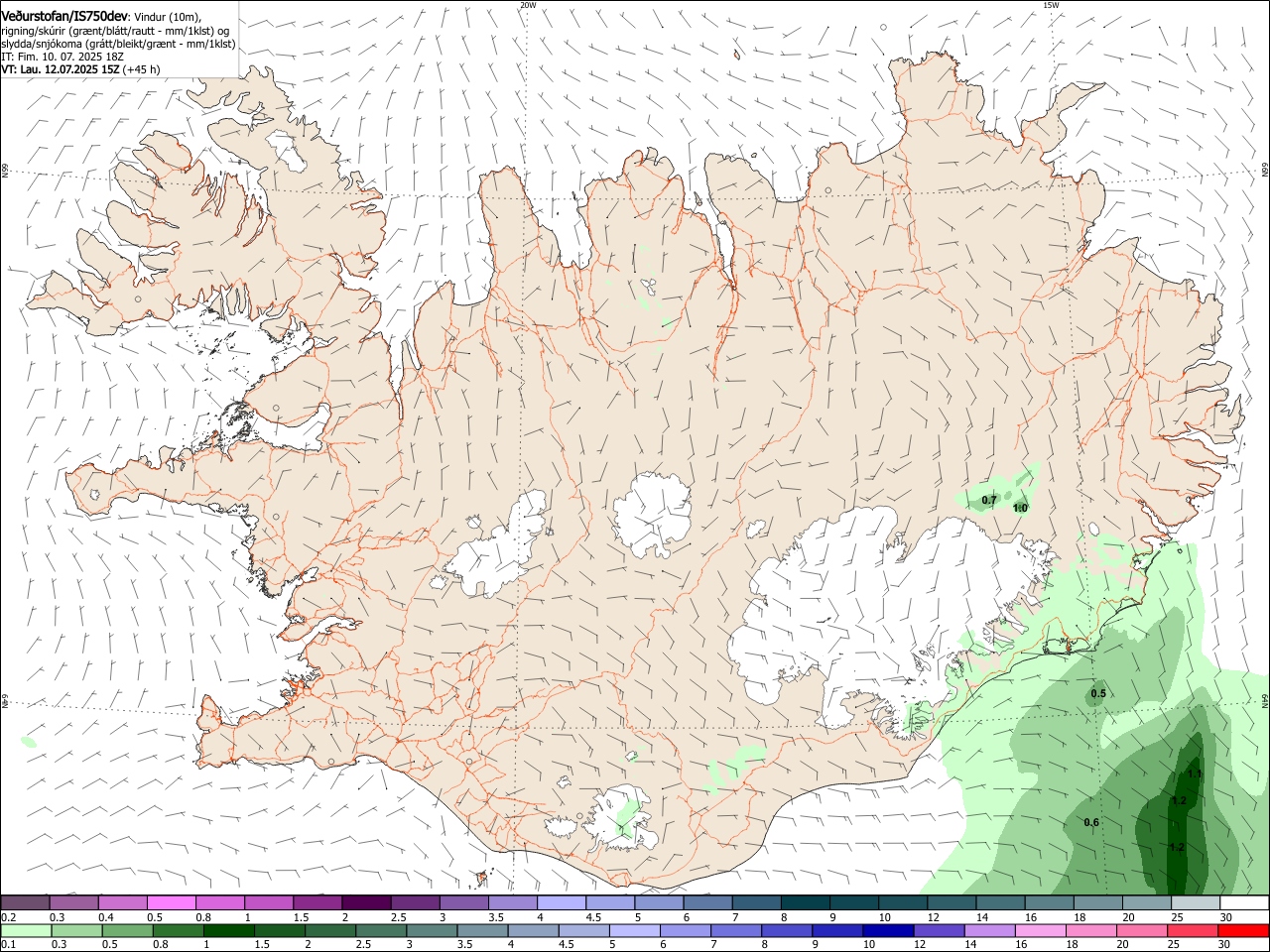
Task: Pick the light pink rain swatch between 16 and 18
Action: [1042, 931]
